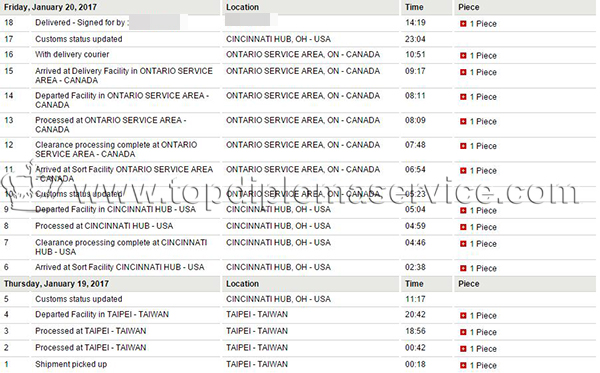Screen dimensions: 600x373
Task: Select the Friday, January 20, 2017 header
Action: [x=50, y=7]
